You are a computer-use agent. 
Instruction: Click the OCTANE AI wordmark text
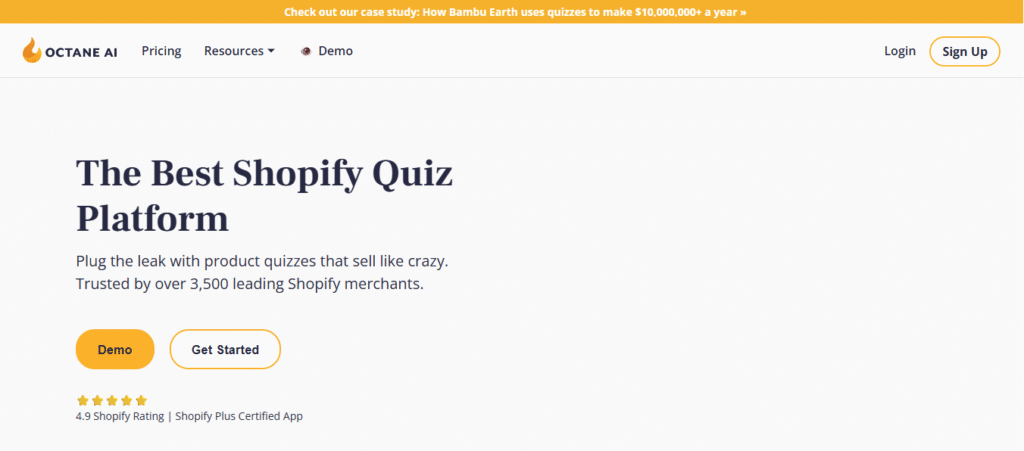[82, 54]
